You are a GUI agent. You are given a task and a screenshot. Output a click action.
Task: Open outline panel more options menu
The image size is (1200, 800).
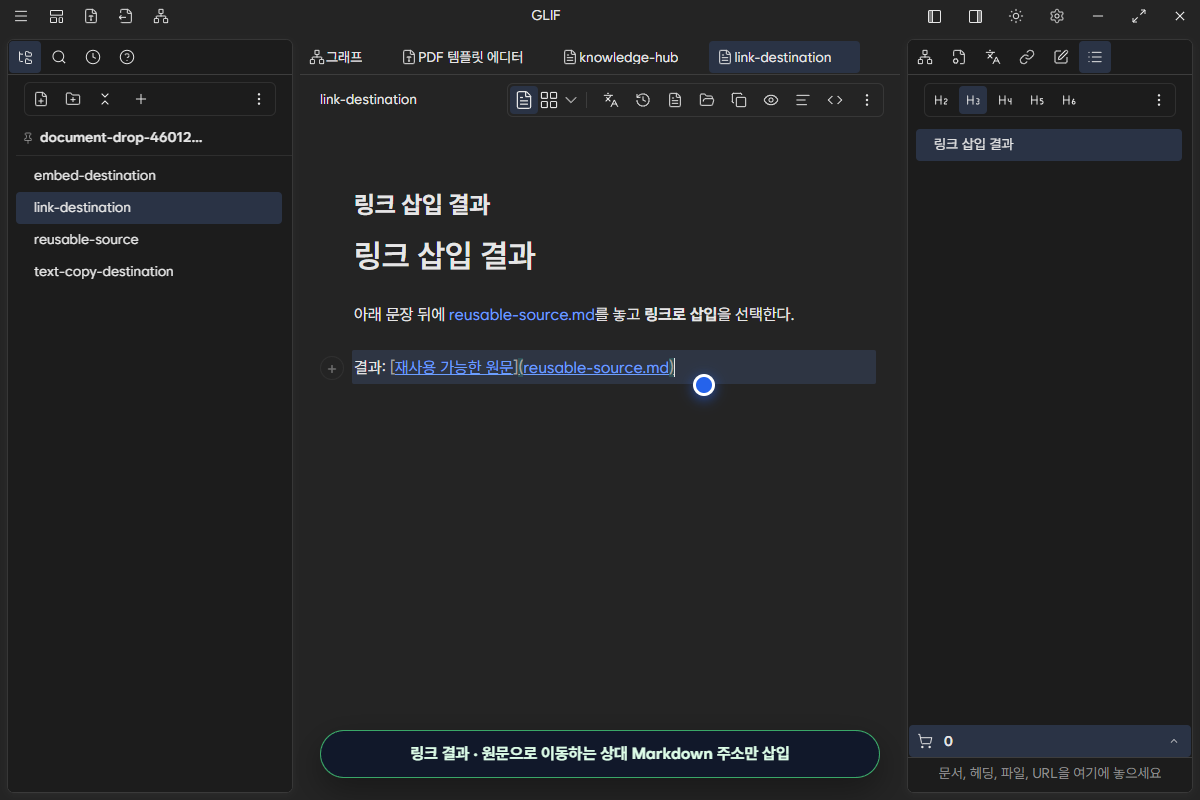[x=1159, y=100]
